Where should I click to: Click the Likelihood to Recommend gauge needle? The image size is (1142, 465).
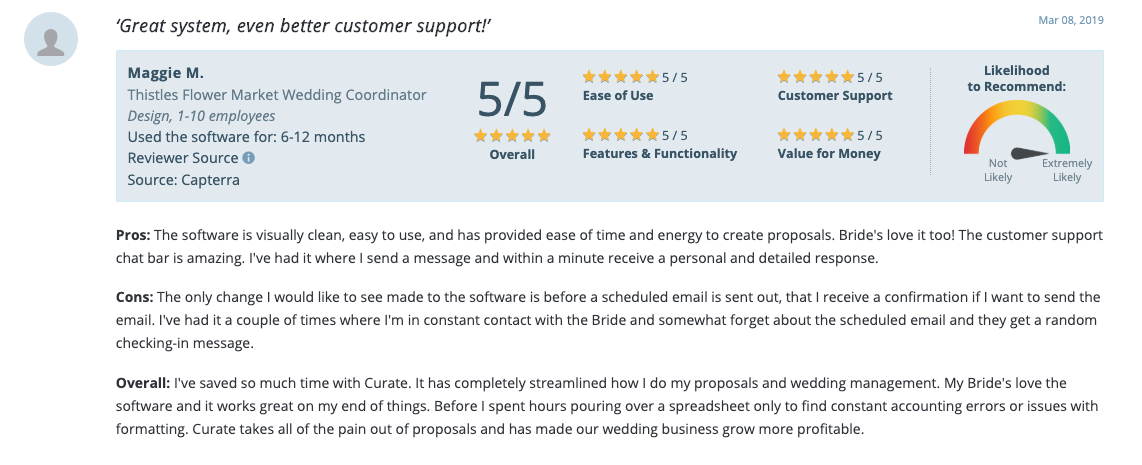click(1028, 153)
